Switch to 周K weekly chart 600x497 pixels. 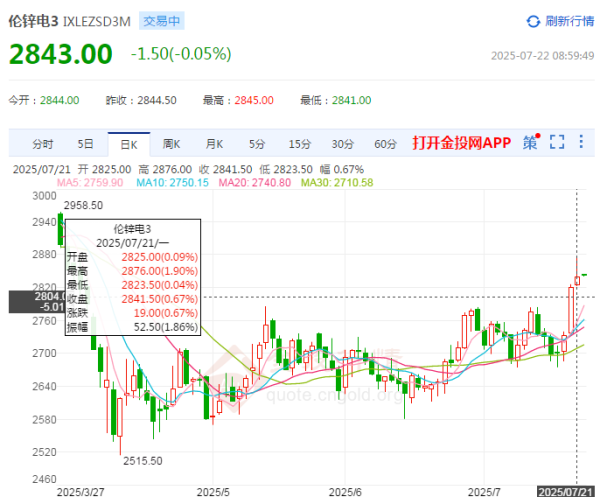[171, 144]
